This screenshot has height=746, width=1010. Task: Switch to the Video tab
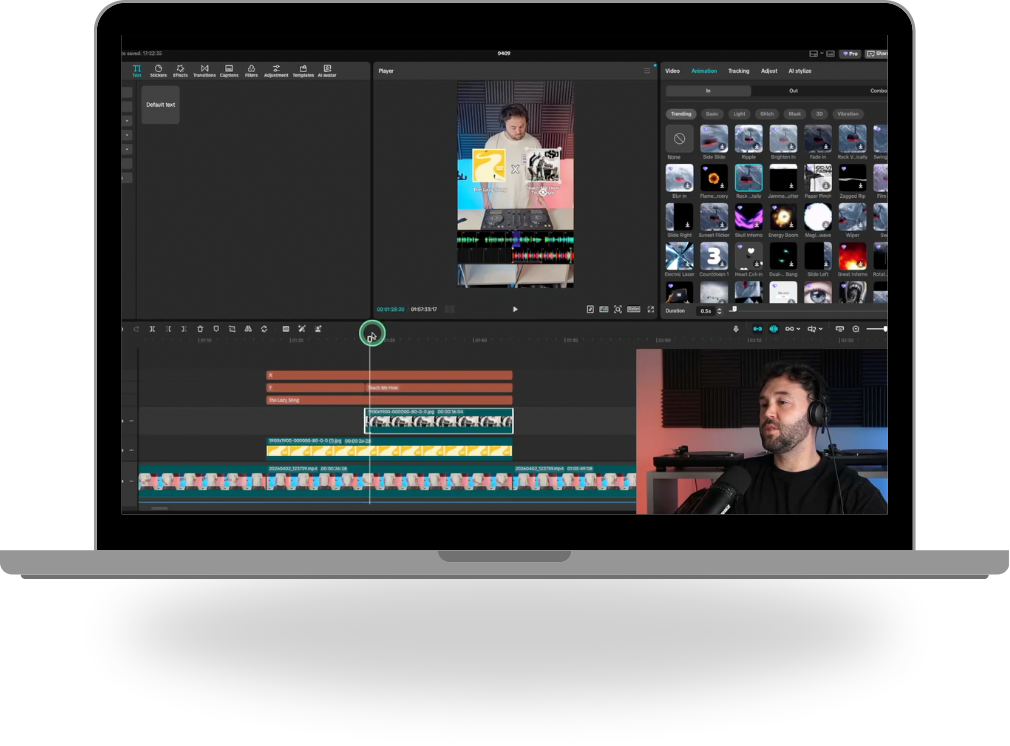672,71
